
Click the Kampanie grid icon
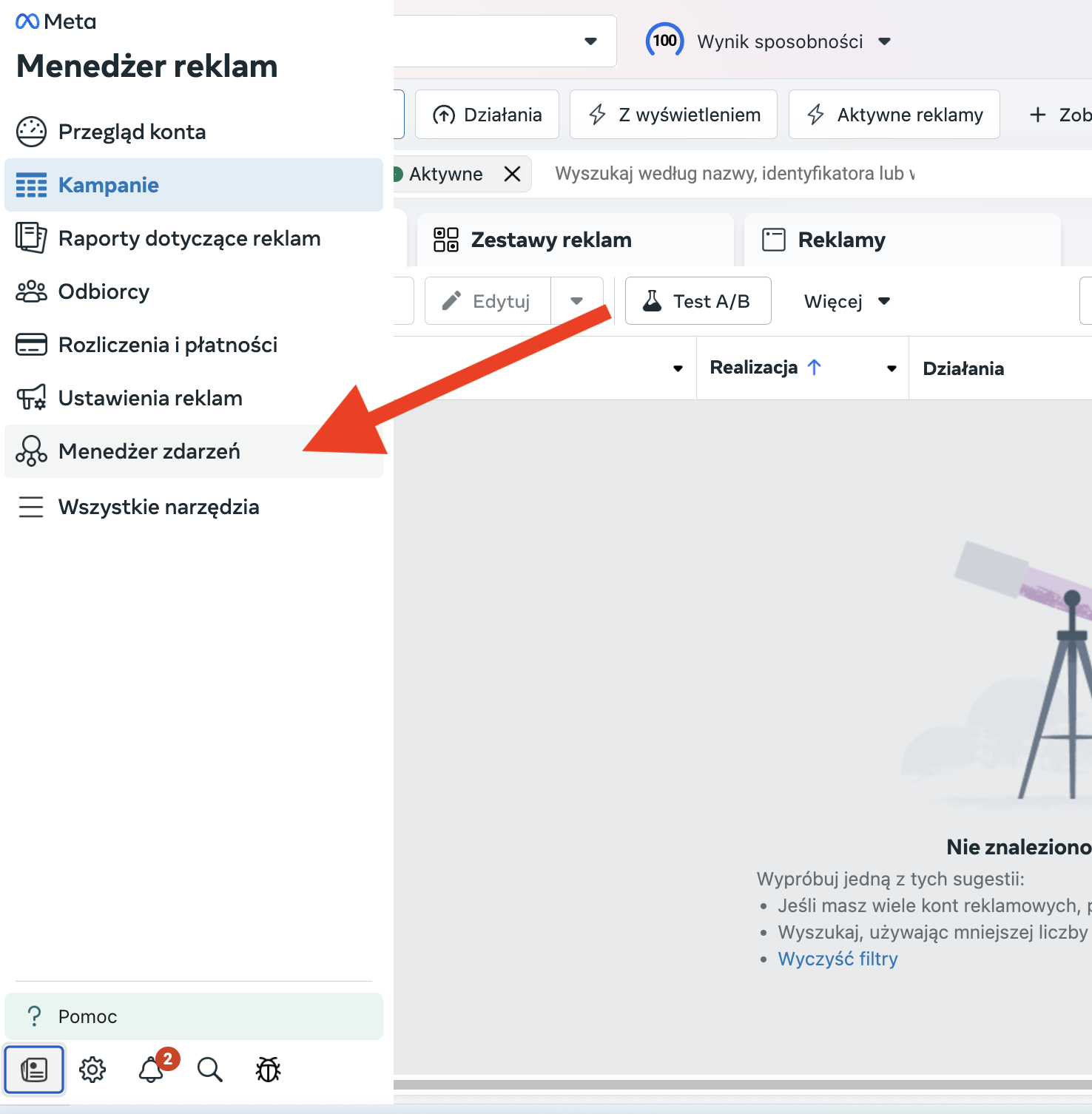[31, 185]
